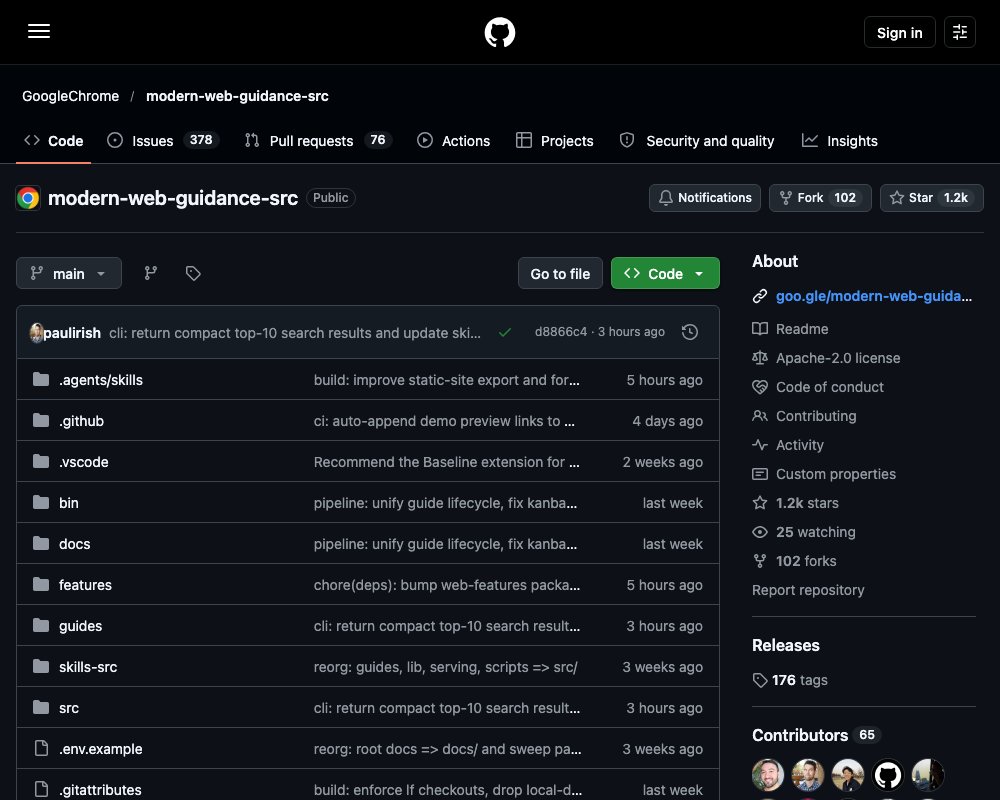This screenshot has width=1000, height=800.
Task: Click the Notifications button
Action: tap(705, 198)
